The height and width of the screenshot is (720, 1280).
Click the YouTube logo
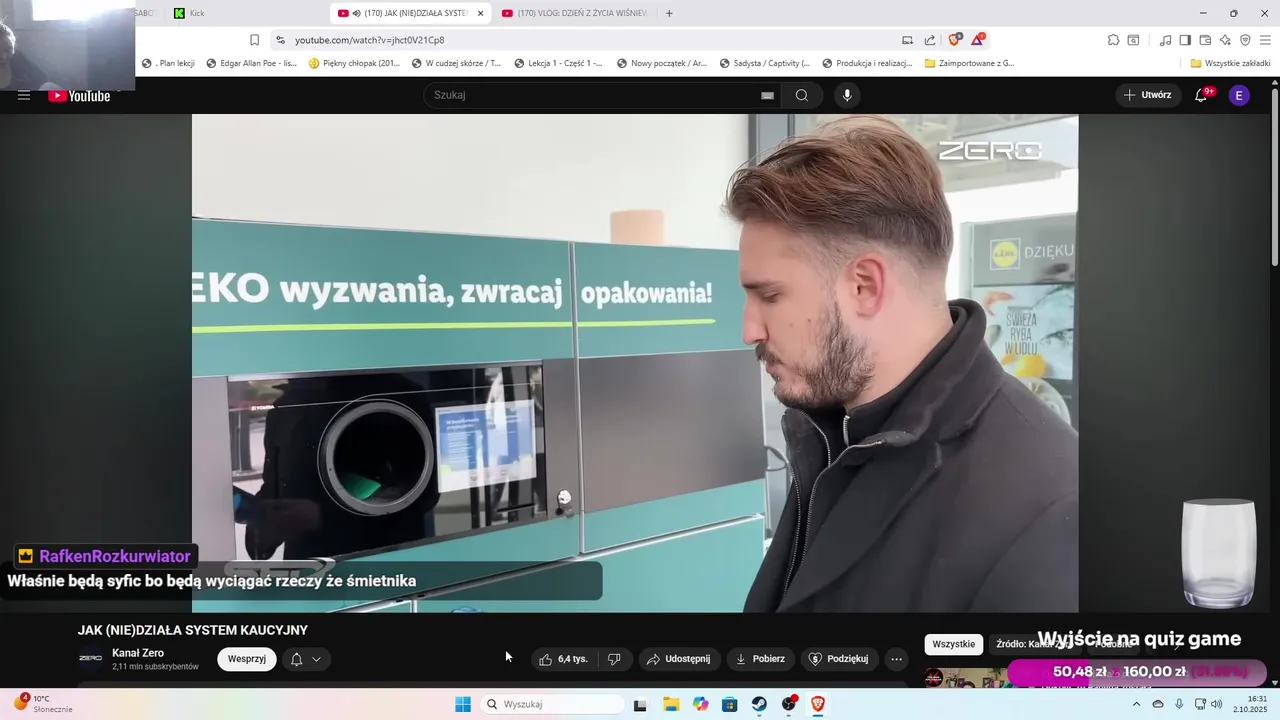pyautogui.click(x=80, y=96)
